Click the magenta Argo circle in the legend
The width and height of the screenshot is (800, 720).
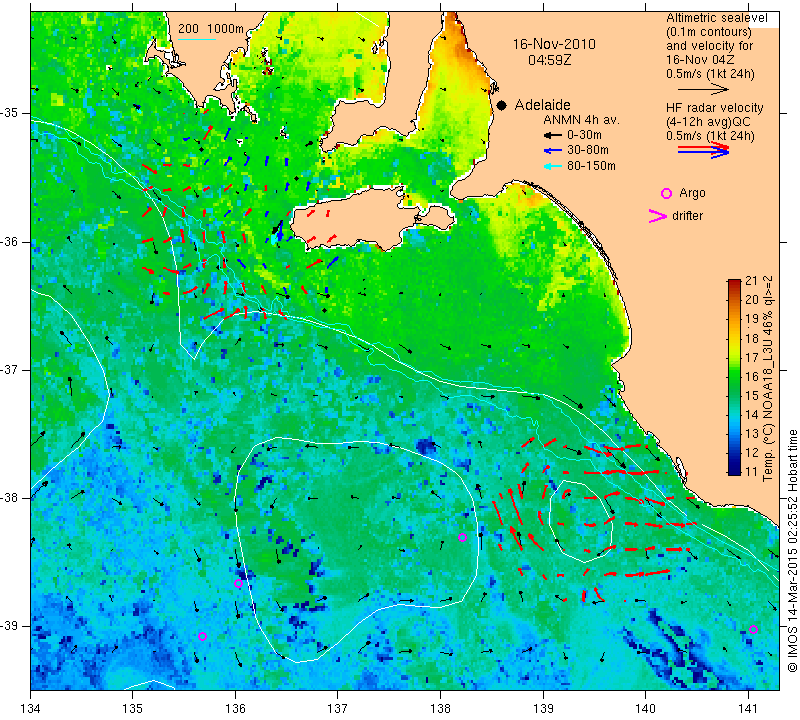pyautogui.click(x=666, y=193)
